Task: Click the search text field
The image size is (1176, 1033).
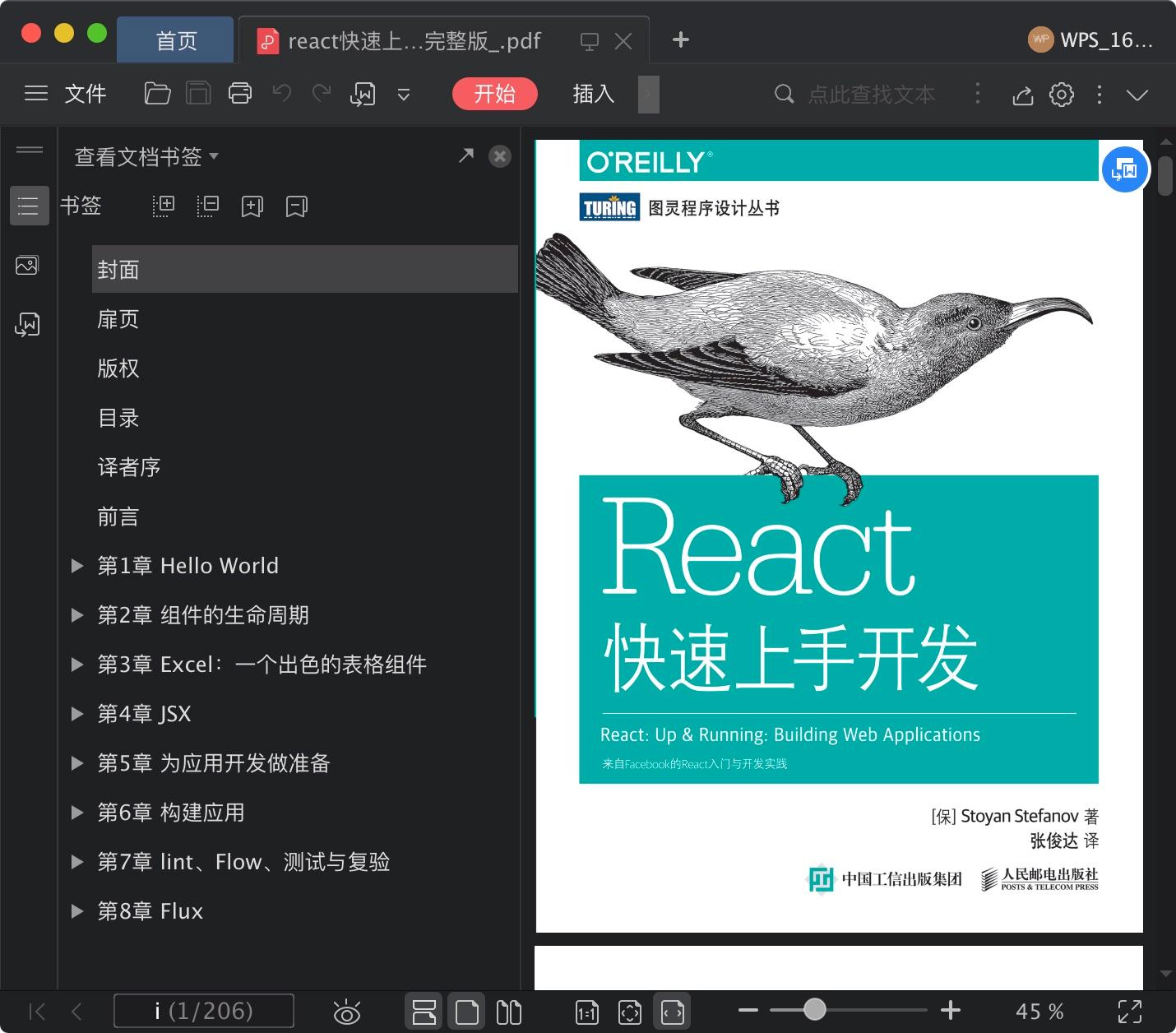Action: click(871, 95)
